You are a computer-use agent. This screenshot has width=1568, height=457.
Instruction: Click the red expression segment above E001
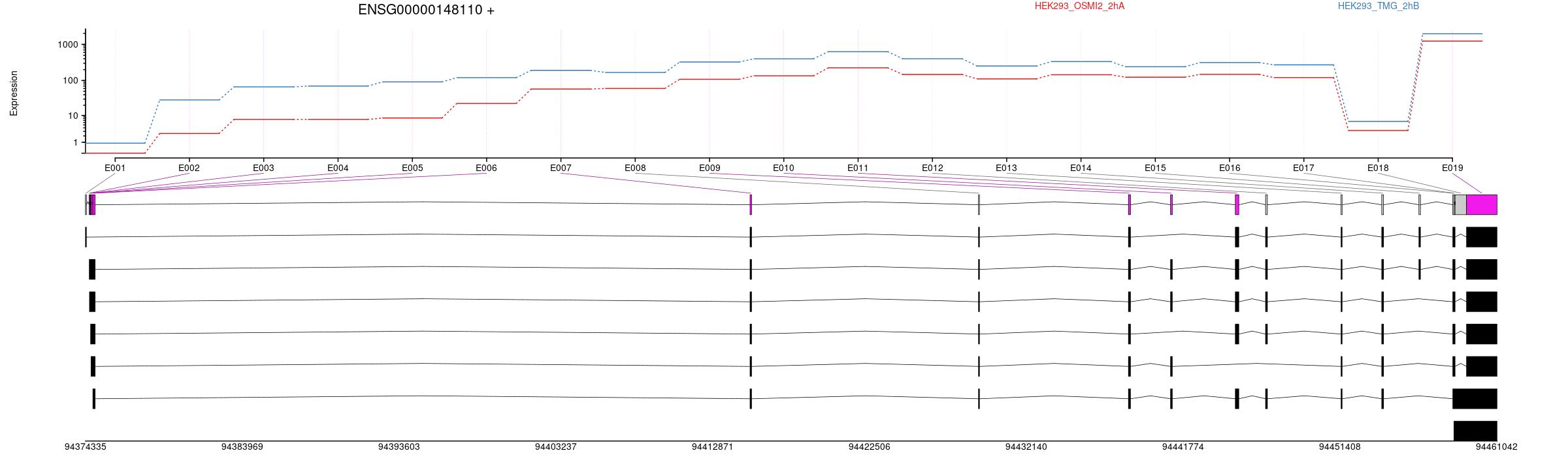115,153
